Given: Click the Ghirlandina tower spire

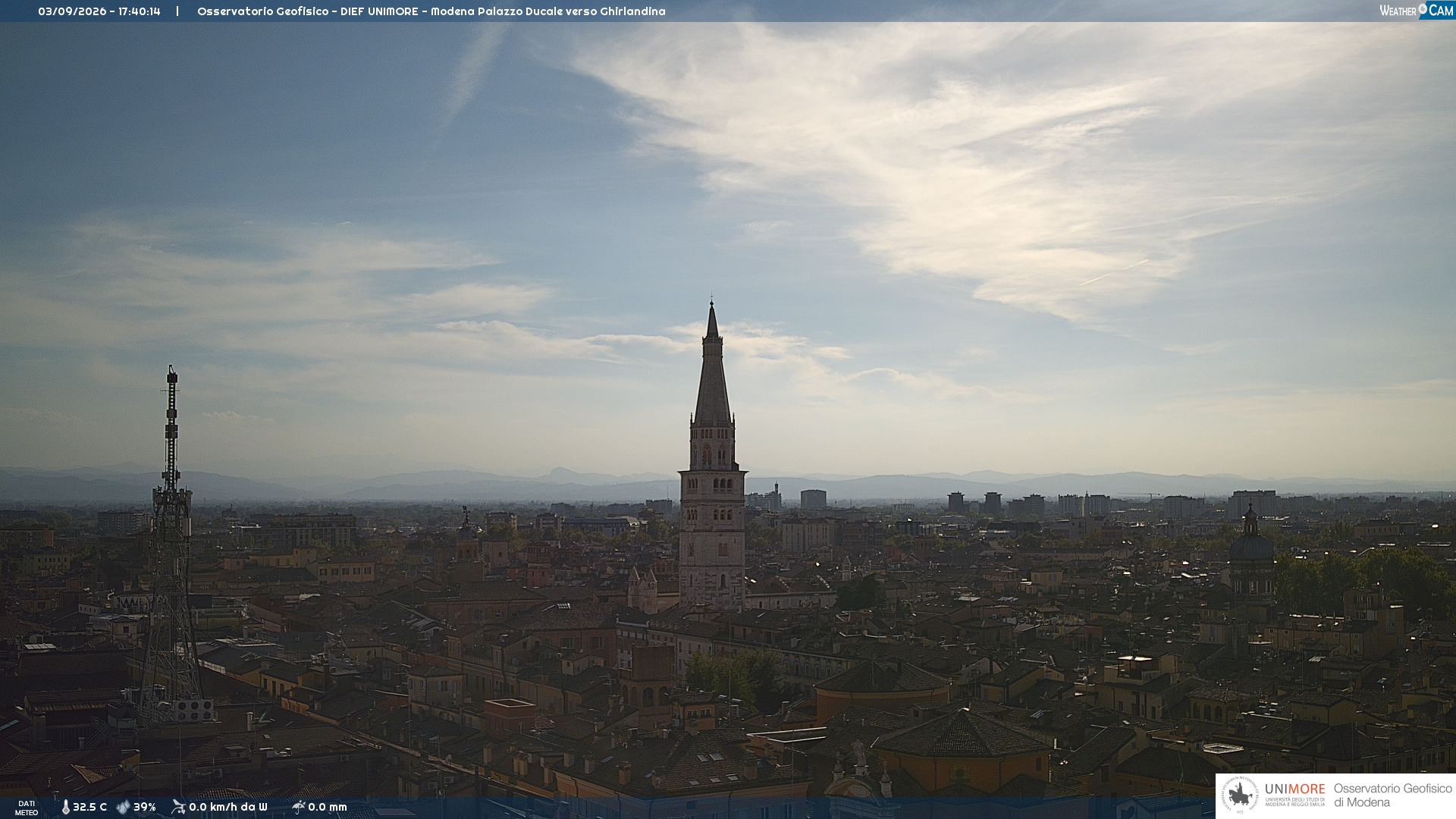Looking at the screenshot, I should tap(712, 364).
